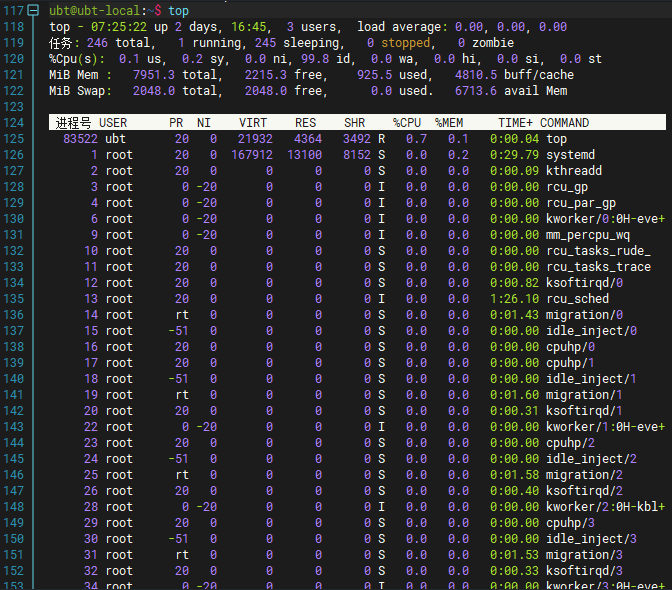Click 'rcu_gp' command name
The height and width of the screenshot is (590, 672).
point(567,187)
